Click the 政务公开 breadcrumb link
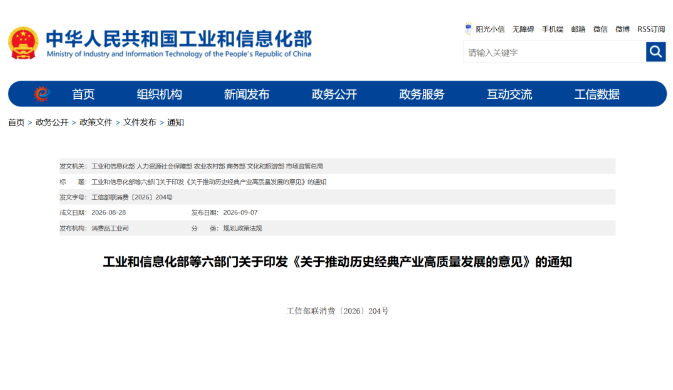The image size is (673, 390). 52,123
